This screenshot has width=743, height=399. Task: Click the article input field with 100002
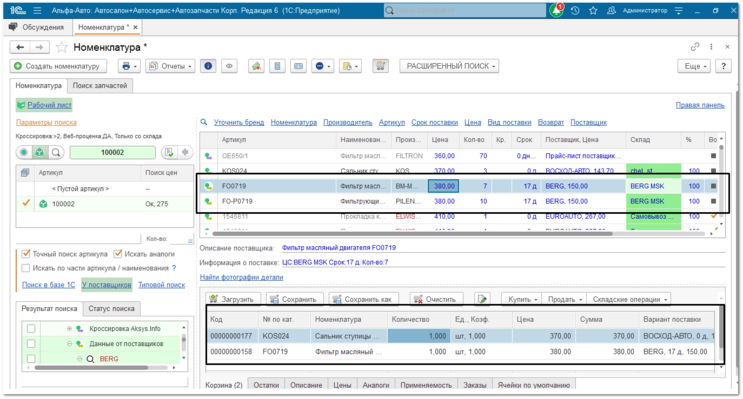click(113, 152)
